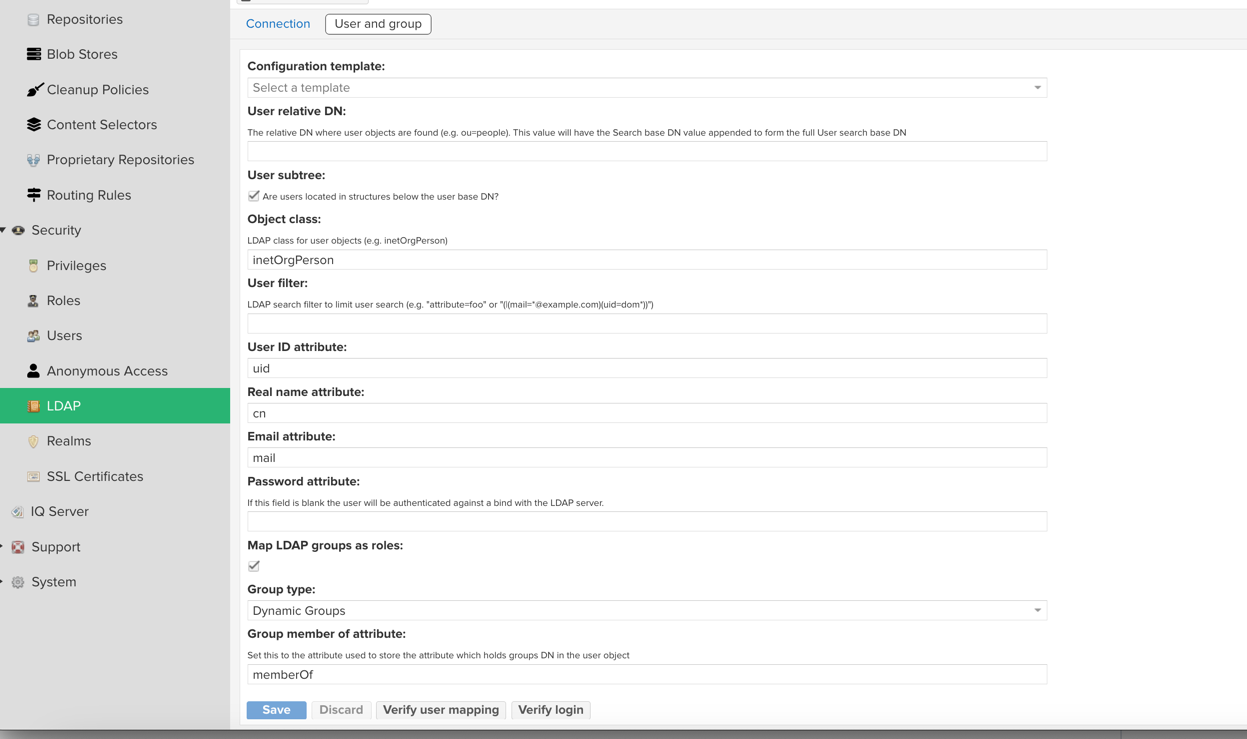Click the Repositories database icon
Viewport: 1247px width, 739px height.
pyautogui.click(x=33, y=19)
